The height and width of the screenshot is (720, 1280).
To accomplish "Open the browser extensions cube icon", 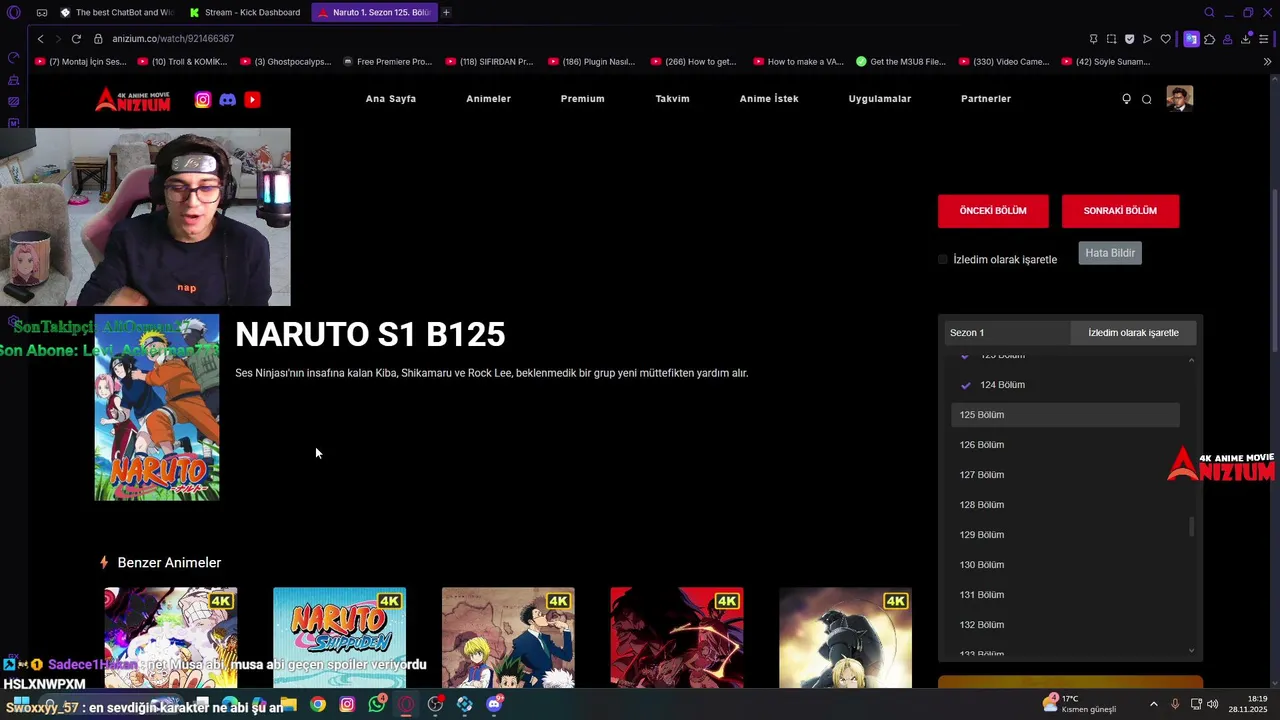I will point(1209,39).
